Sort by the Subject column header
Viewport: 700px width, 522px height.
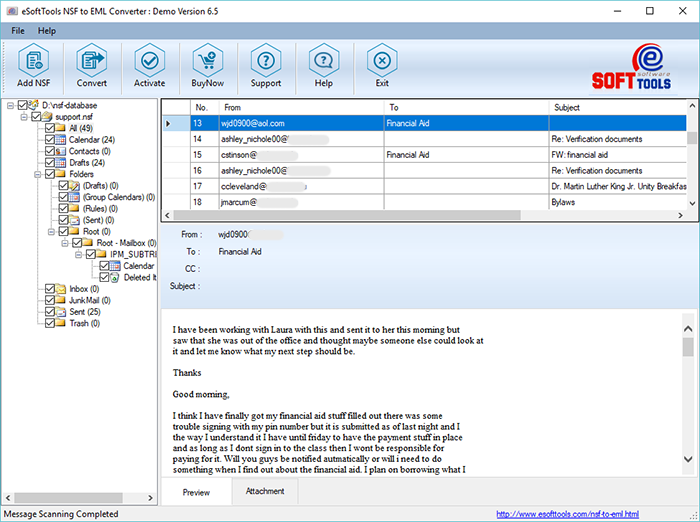tap(618, 108)
